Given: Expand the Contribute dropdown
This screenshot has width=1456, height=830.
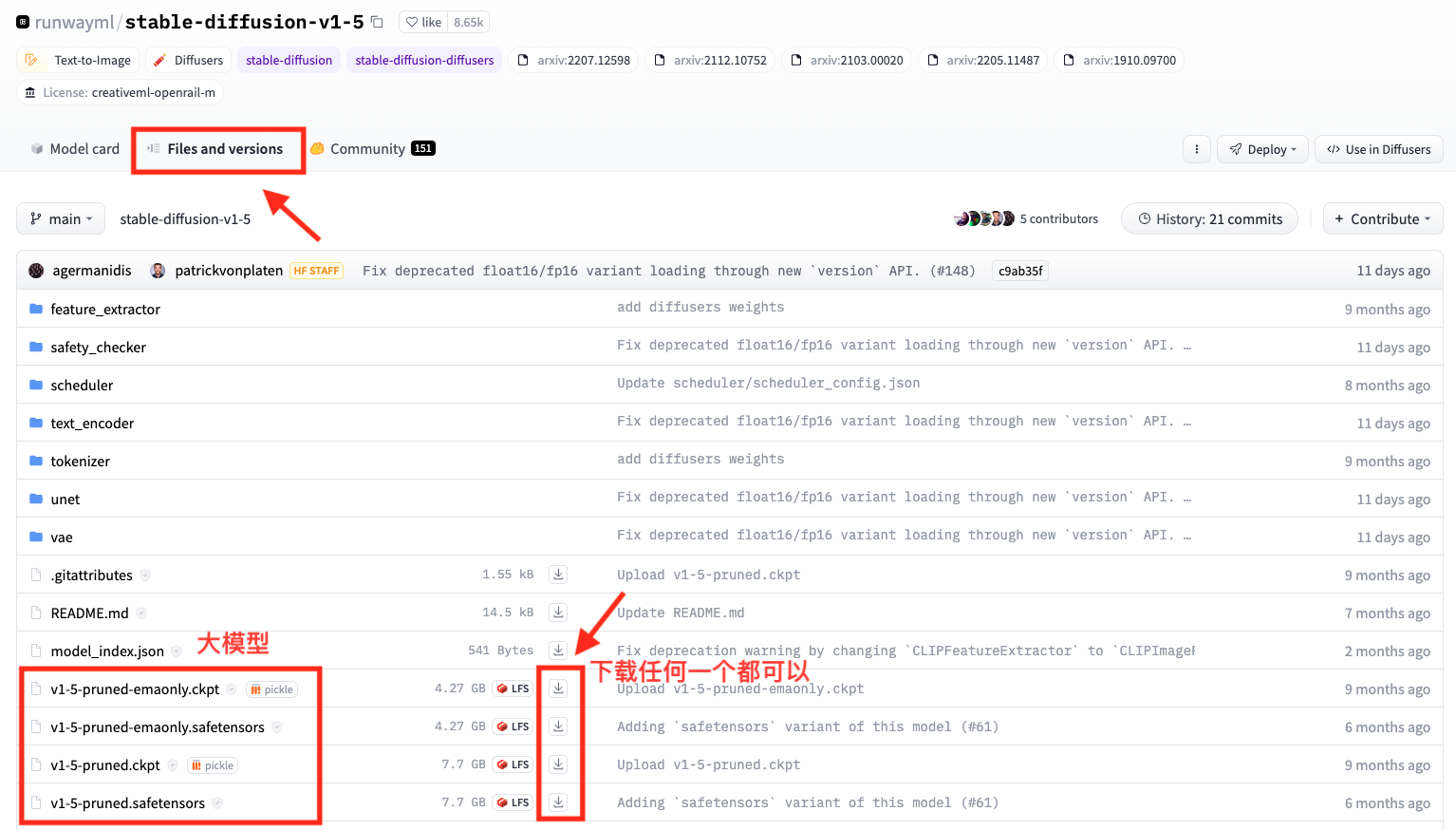Looking at the screenshot, I should click(1383, 218).
